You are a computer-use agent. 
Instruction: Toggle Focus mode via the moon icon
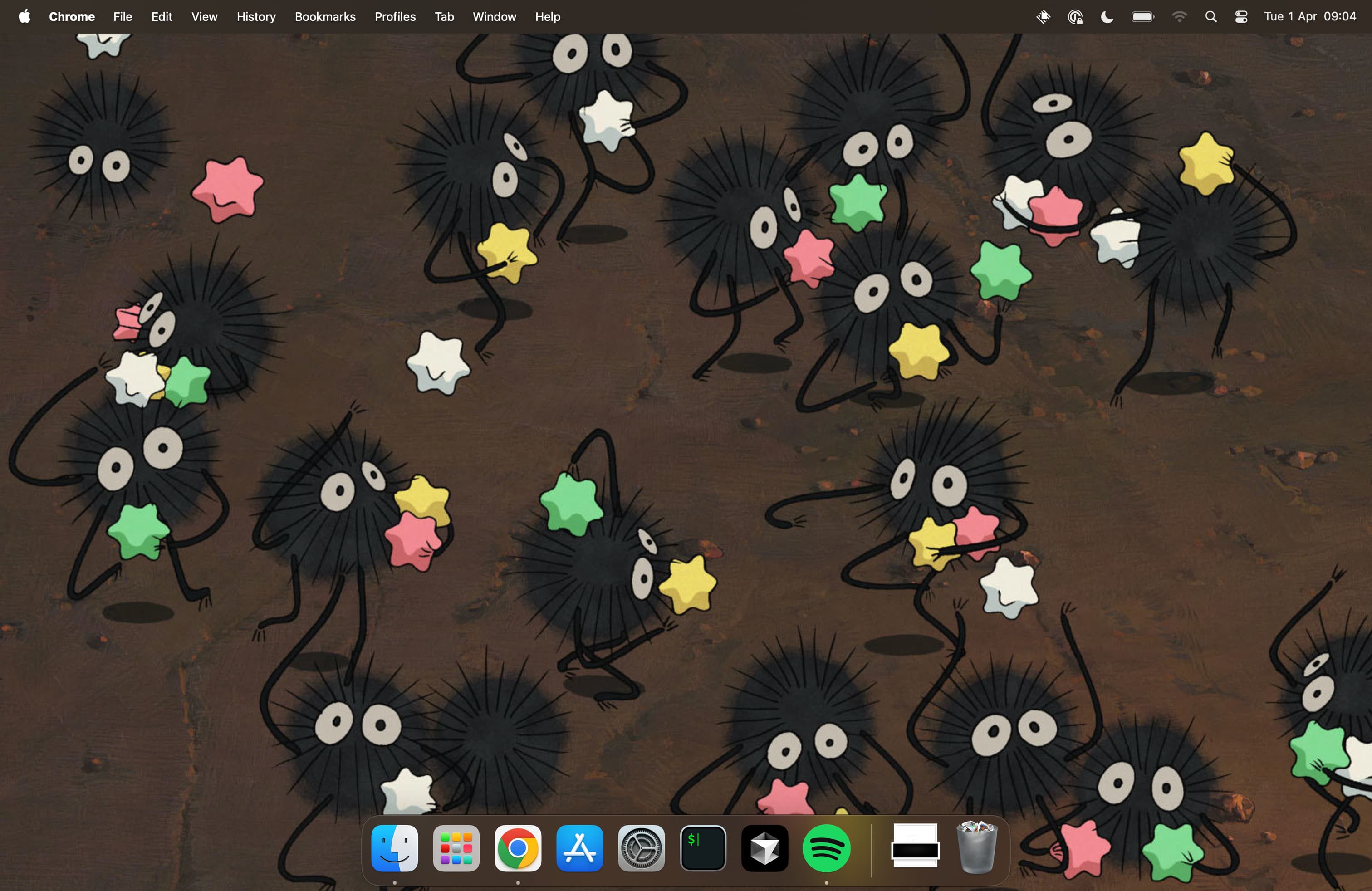tap(1106, 16)
